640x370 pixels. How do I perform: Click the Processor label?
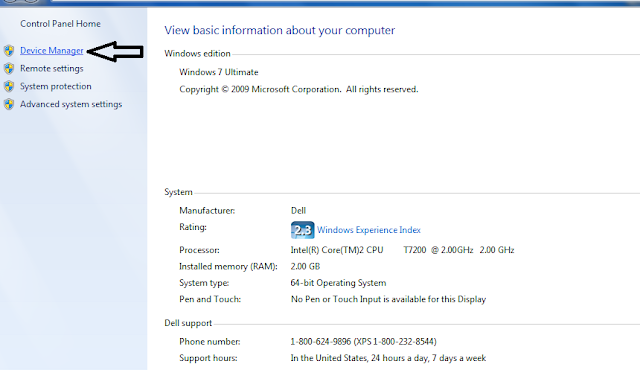pos(199,250)
